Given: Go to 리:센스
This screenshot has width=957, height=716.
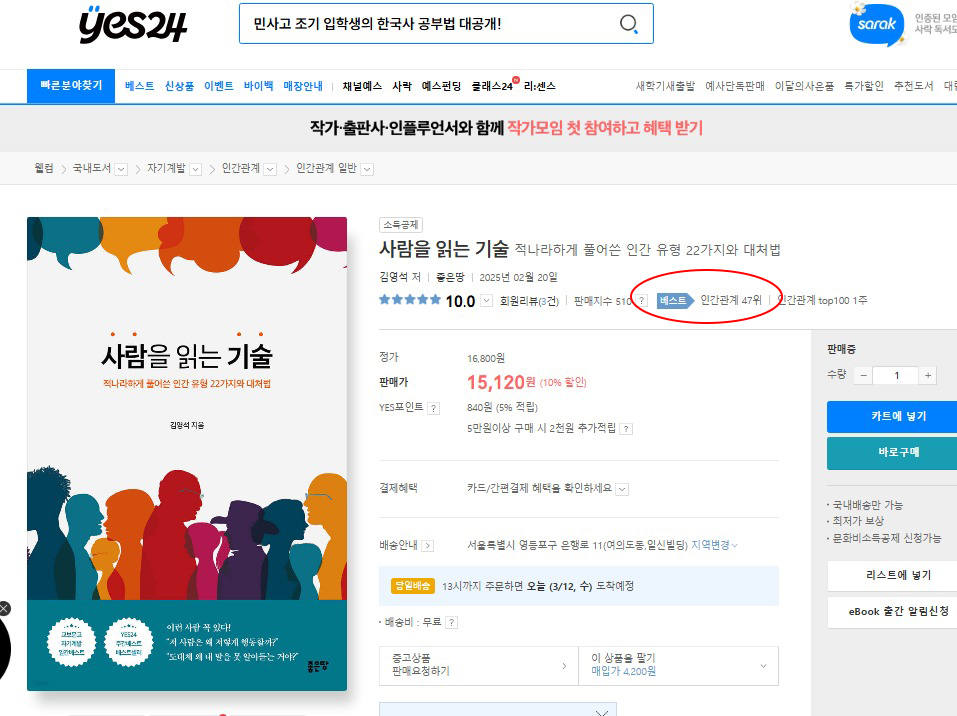Looking at the screenshot, I should [540, 86].
